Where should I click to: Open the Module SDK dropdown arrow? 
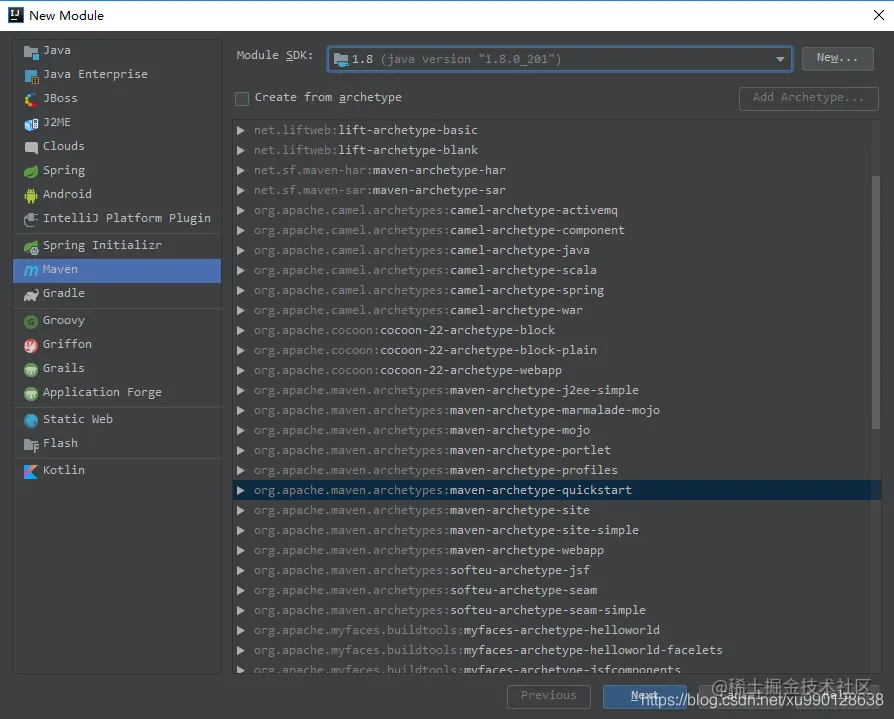[x=779, y=59]
